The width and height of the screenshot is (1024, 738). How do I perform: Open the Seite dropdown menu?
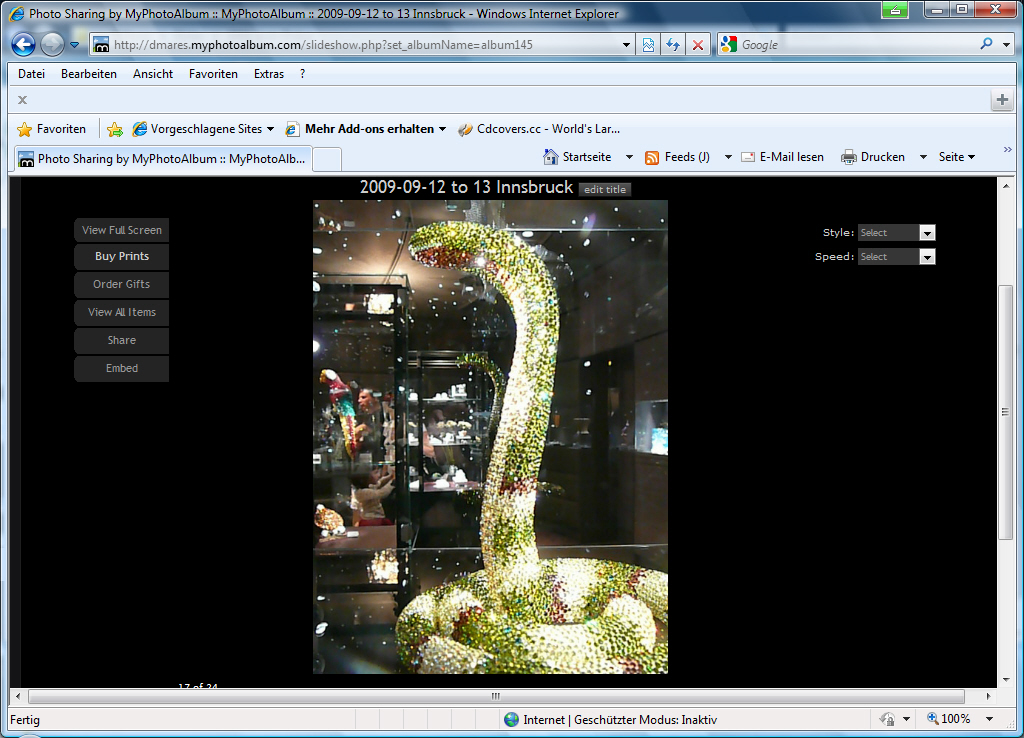coord(957,157)
